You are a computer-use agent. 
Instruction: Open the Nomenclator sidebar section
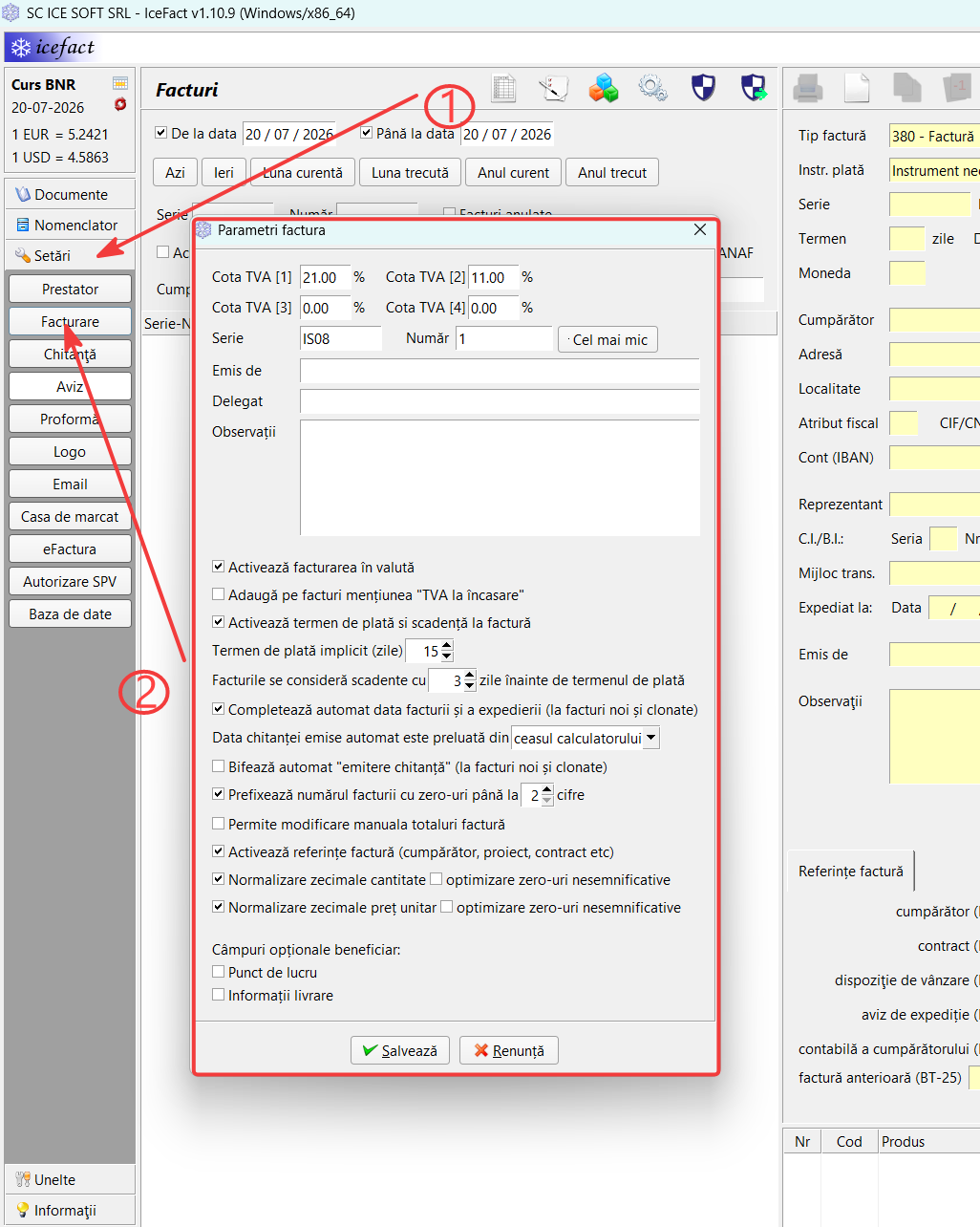(70, 225)
